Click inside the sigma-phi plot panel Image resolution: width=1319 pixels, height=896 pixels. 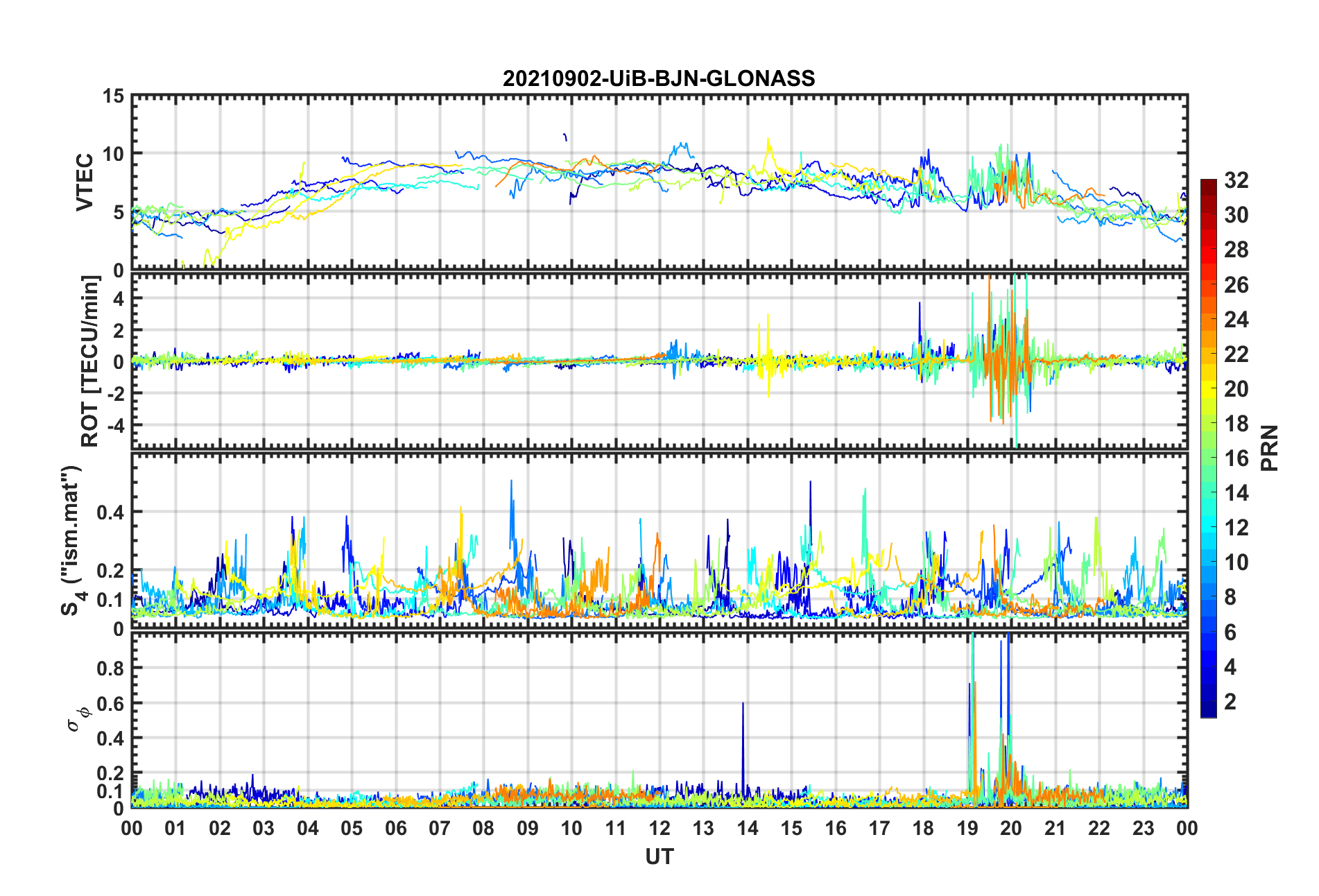click(659, 721)
